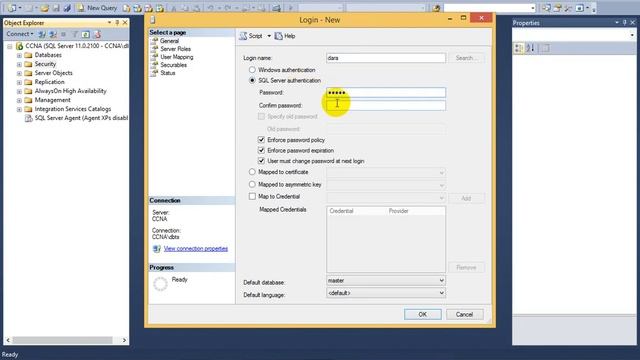Click the Categorized icon in Properties panel

pos(519,48)
